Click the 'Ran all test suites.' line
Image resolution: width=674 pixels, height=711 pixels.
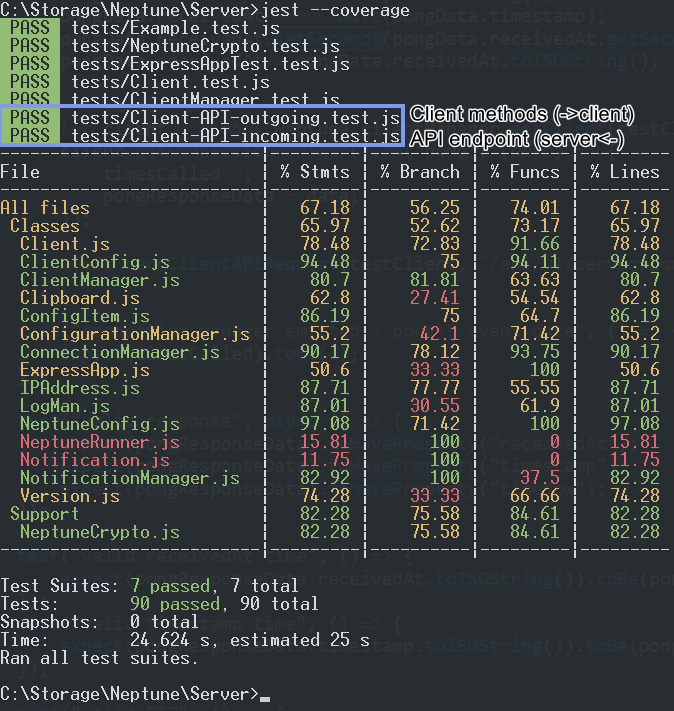click(x=100, y=658)
